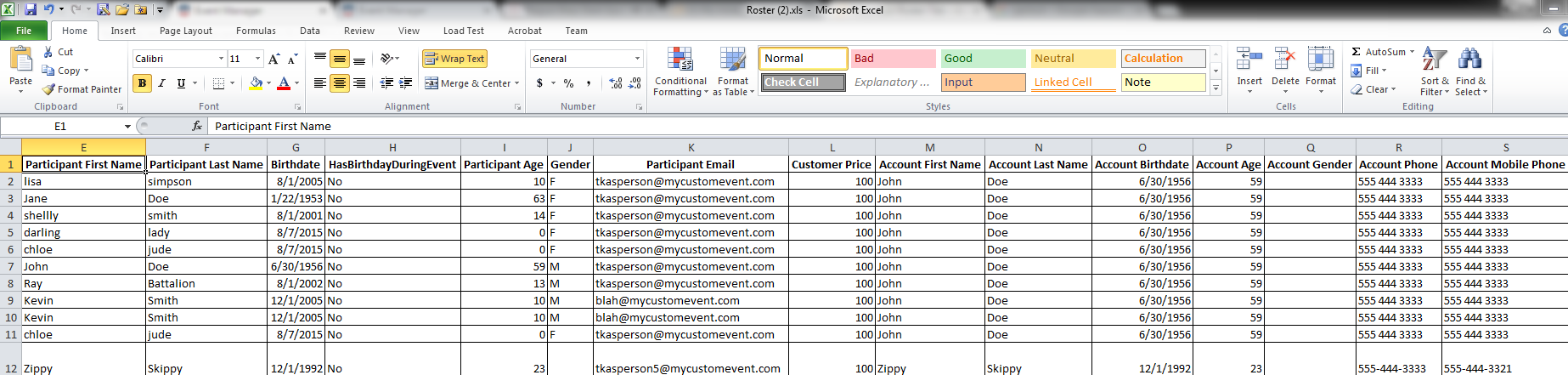This screenshot has height=375, width=1568.
Task: Toggle Center horizontal alignment
Action: click(340, 83)
